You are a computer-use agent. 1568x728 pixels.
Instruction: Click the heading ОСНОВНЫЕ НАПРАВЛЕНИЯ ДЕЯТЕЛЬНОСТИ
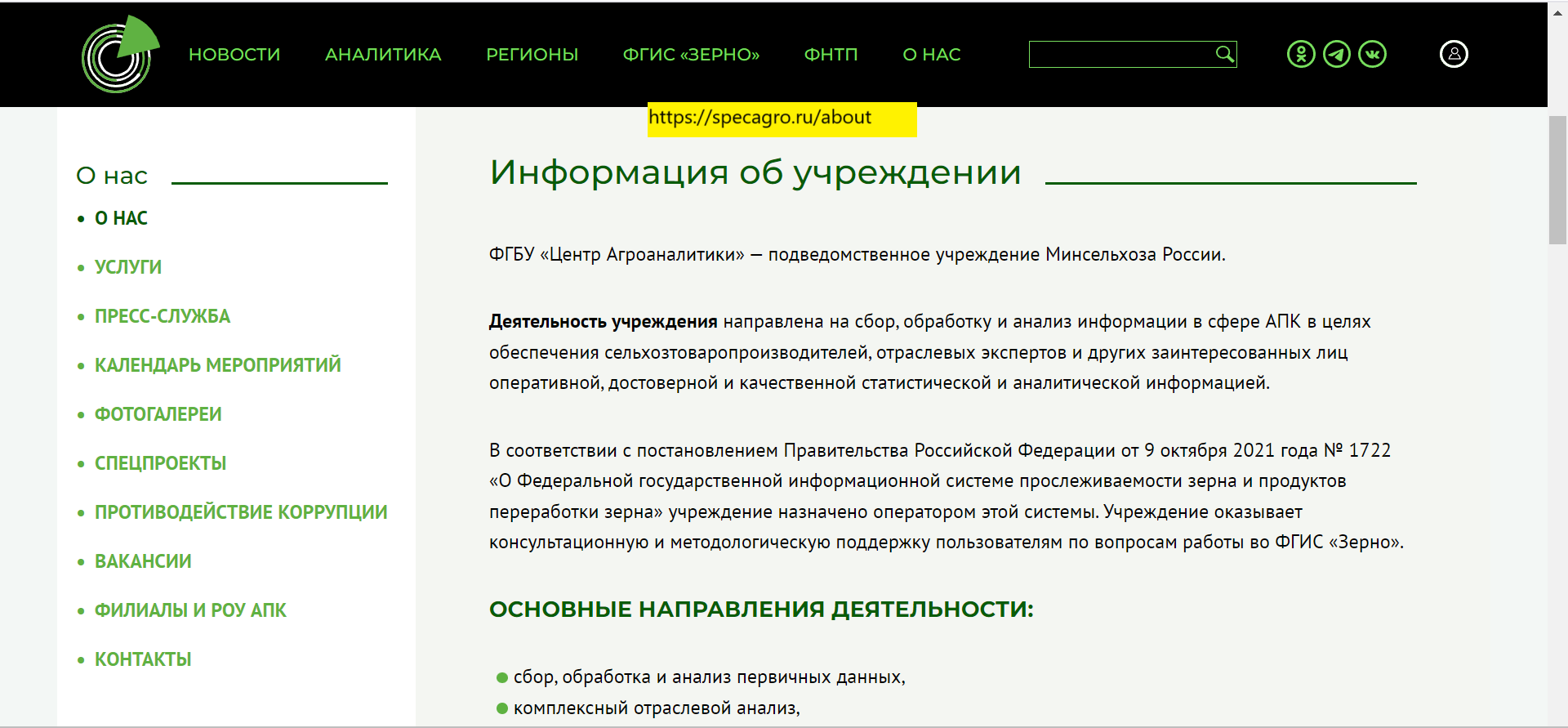tap(761, 610)
